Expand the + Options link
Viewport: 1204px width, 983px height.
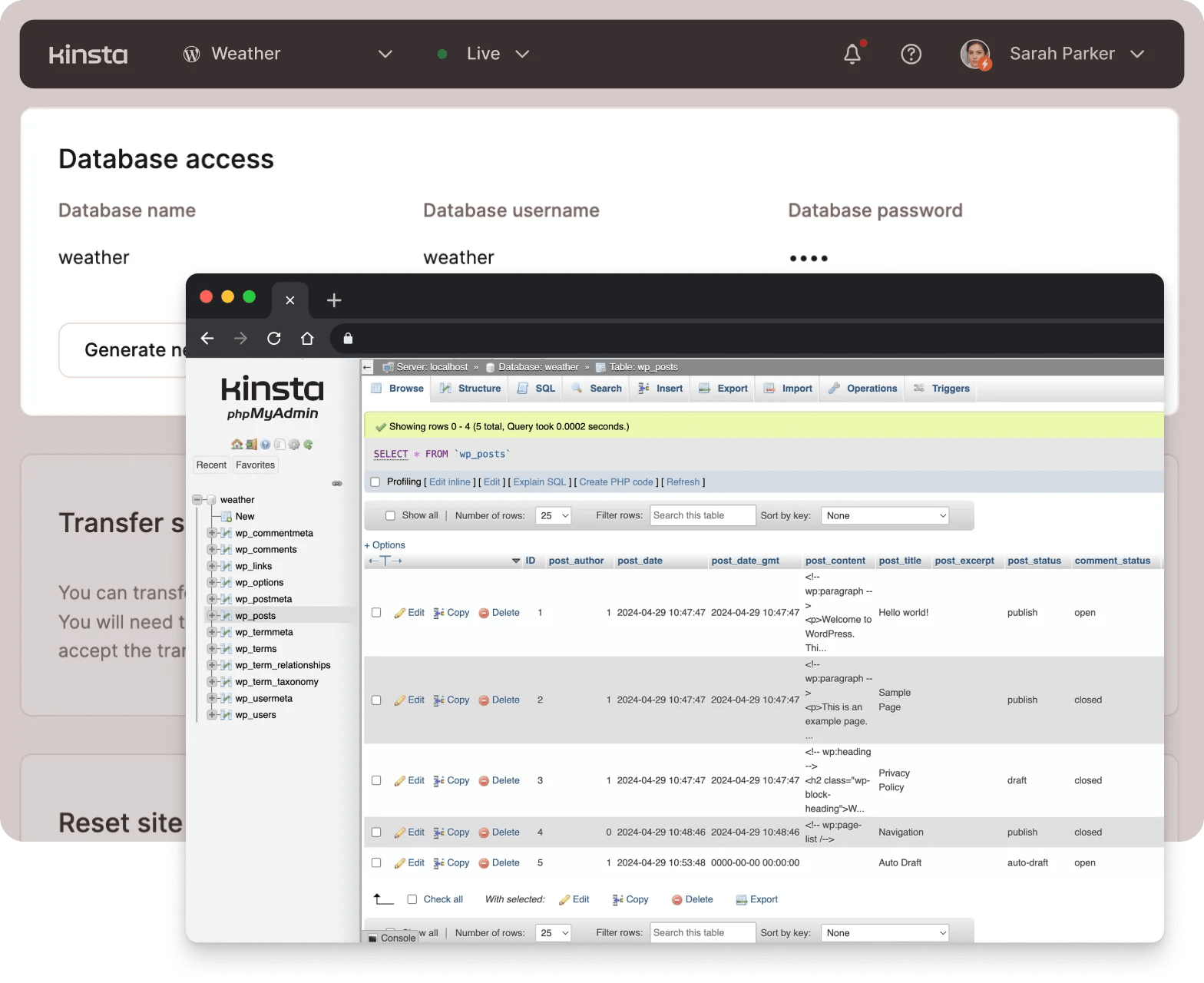coord(385,545)
